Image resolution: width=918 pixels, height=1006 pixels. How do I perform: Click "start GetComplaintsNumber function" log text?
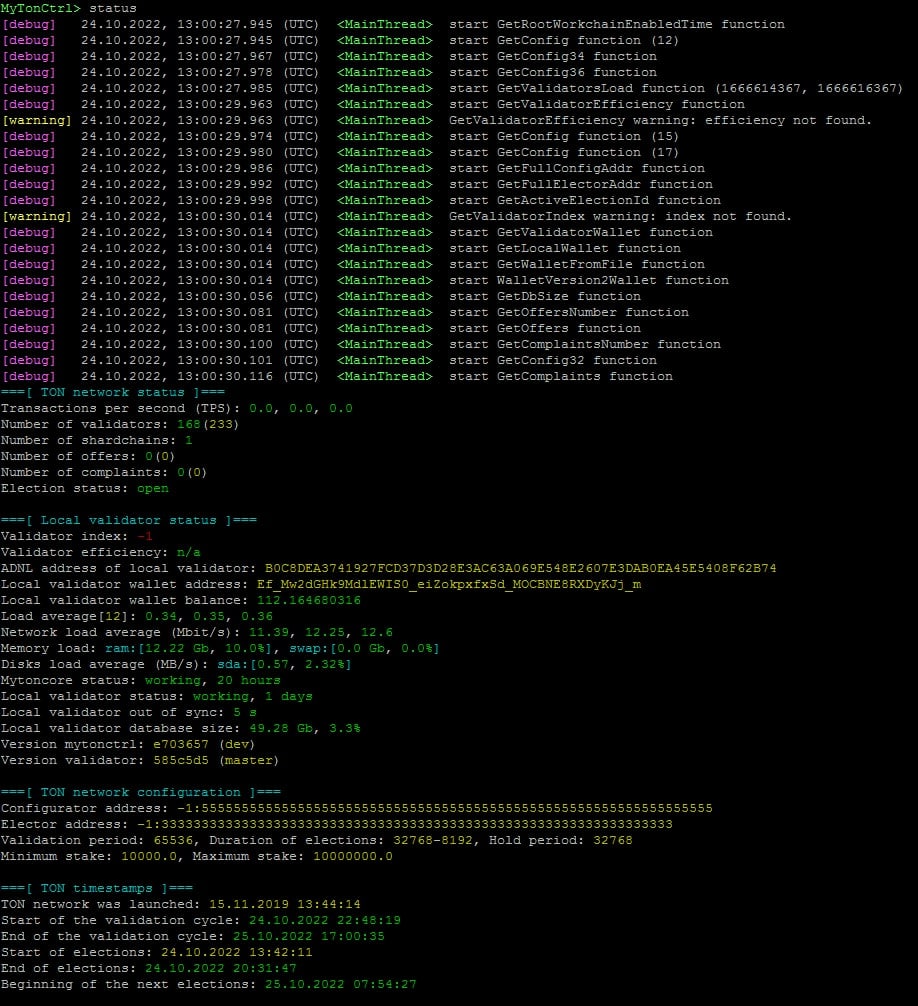(x=584, y=345)
